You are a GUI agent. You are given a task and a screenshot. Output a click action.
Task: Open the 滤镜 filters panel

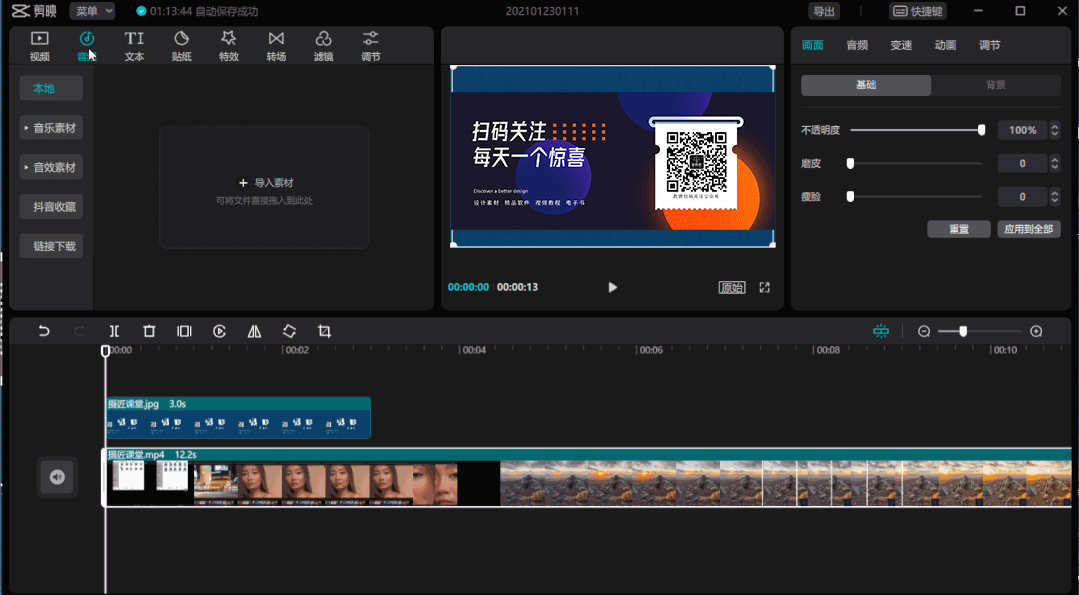point(323,46)
